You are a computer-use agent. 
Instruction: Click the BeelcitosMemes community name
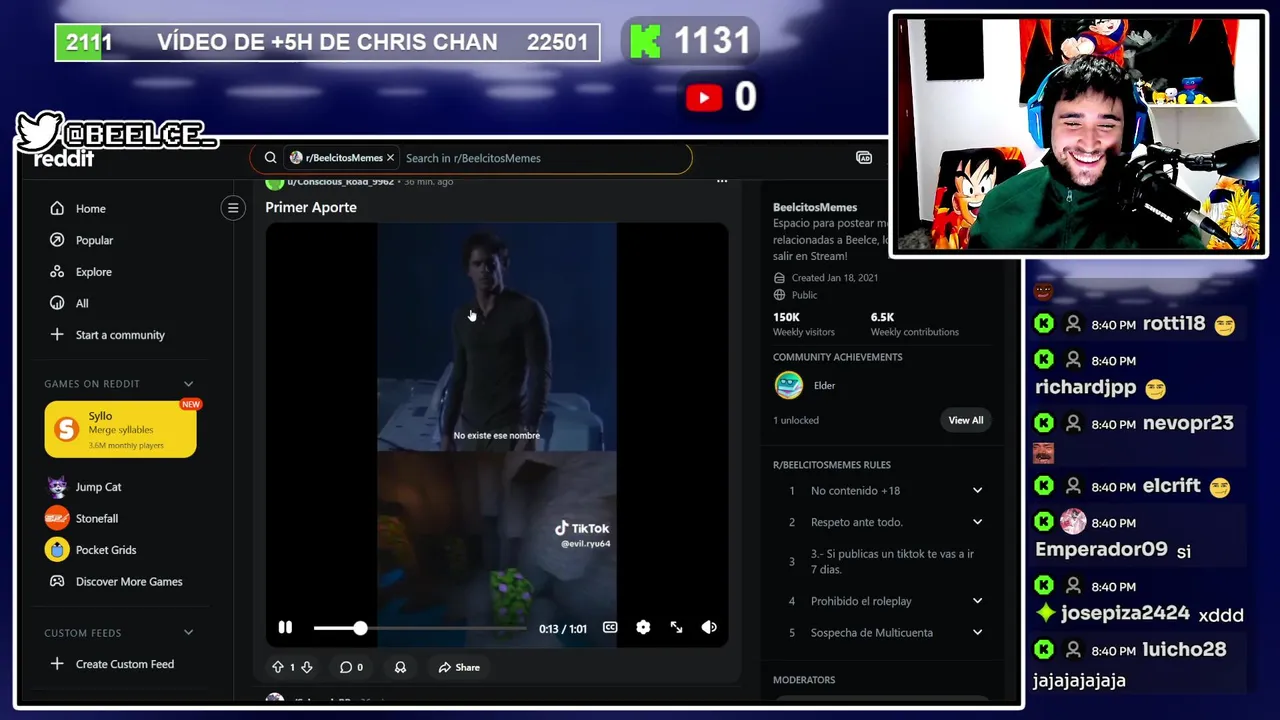tap(815, 207)
